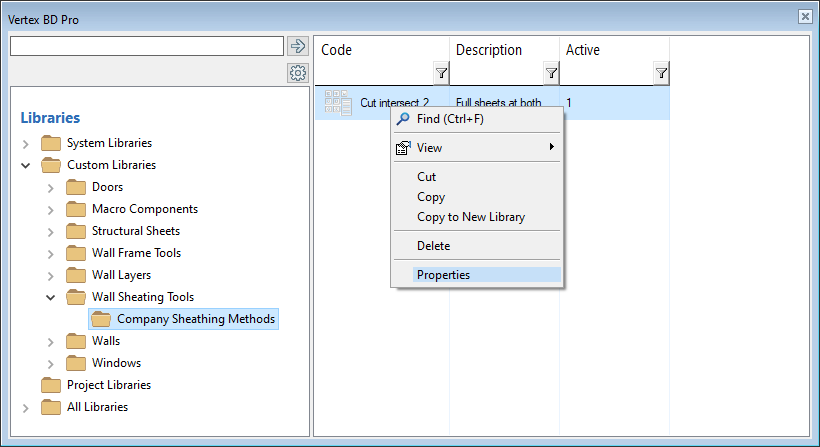This screenshot has width=820, height=447.
Task: Collapse the Wall Sheating Tools node
Action: click(x=51, y=297)
